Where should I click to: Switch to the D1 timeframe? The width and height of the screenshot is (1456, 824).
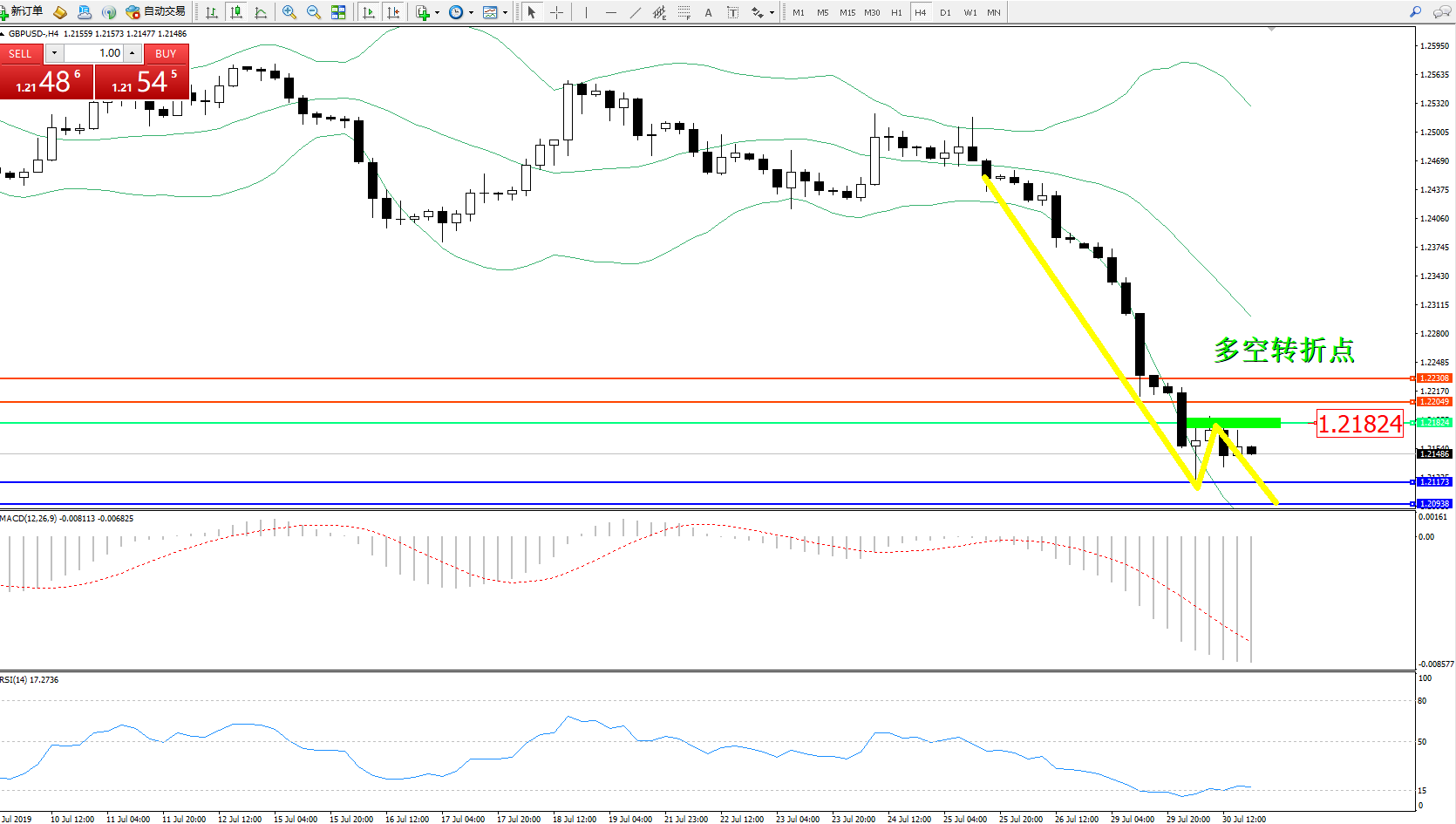pyautogui.click(x=945, y=12)
